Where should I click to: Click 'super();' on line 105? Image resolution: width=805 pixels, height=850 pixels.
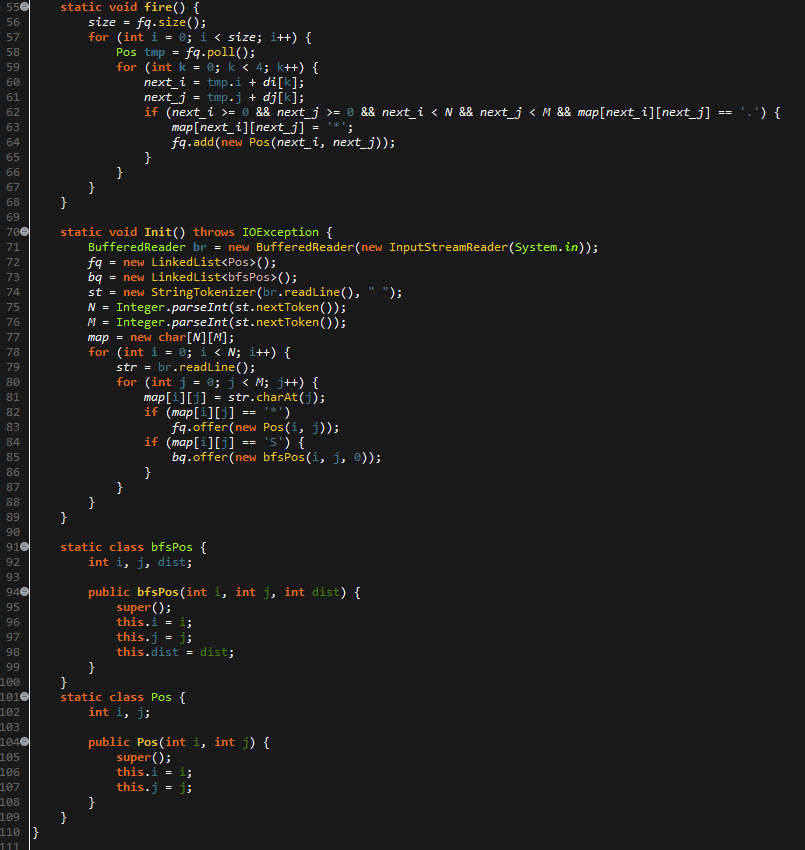pyautogui.click(x=144, y=757)
